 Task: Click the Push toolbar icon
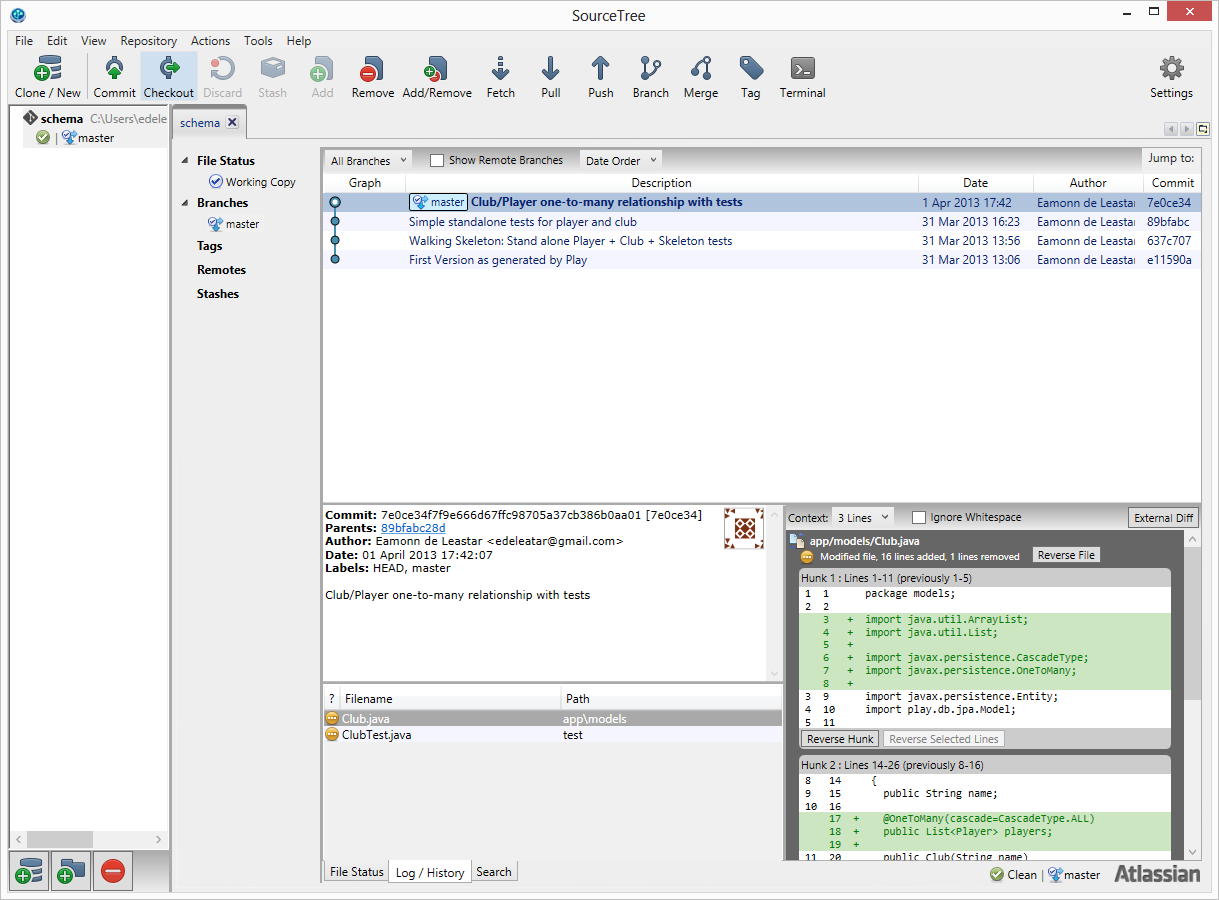pyautogui.click(x=600, y=69)
